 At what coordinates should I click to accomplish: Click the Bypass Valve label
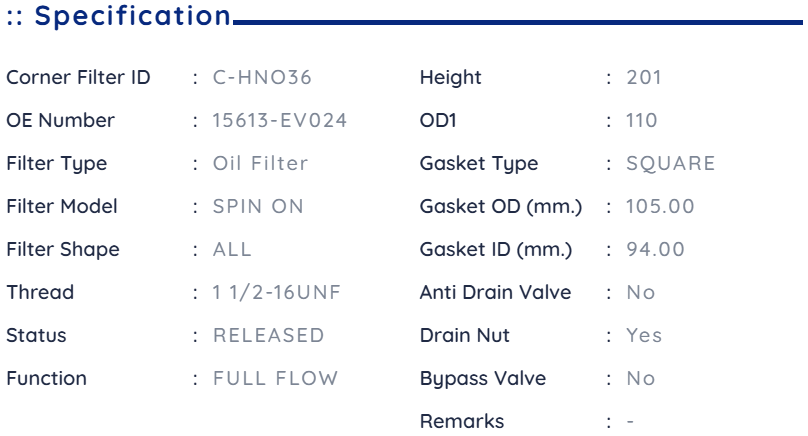click(483, 379)
